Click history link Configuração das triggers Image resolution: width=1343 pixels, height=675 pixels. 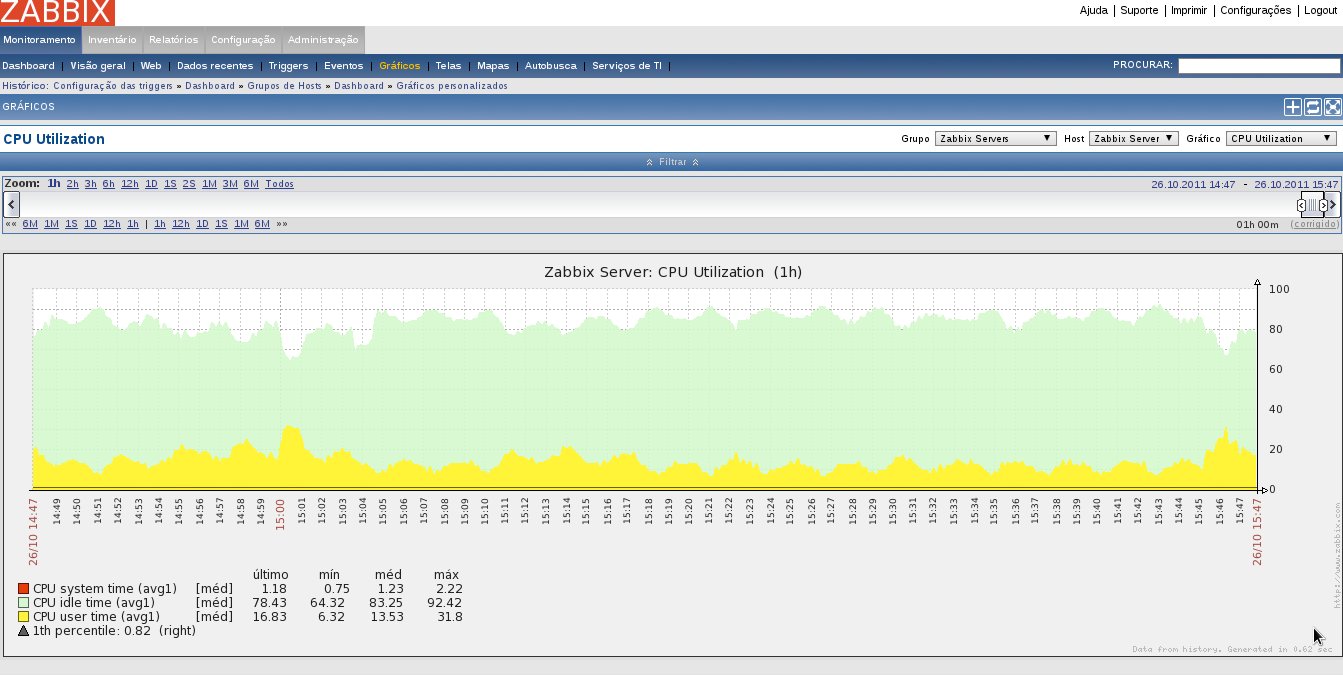point(115,86)
